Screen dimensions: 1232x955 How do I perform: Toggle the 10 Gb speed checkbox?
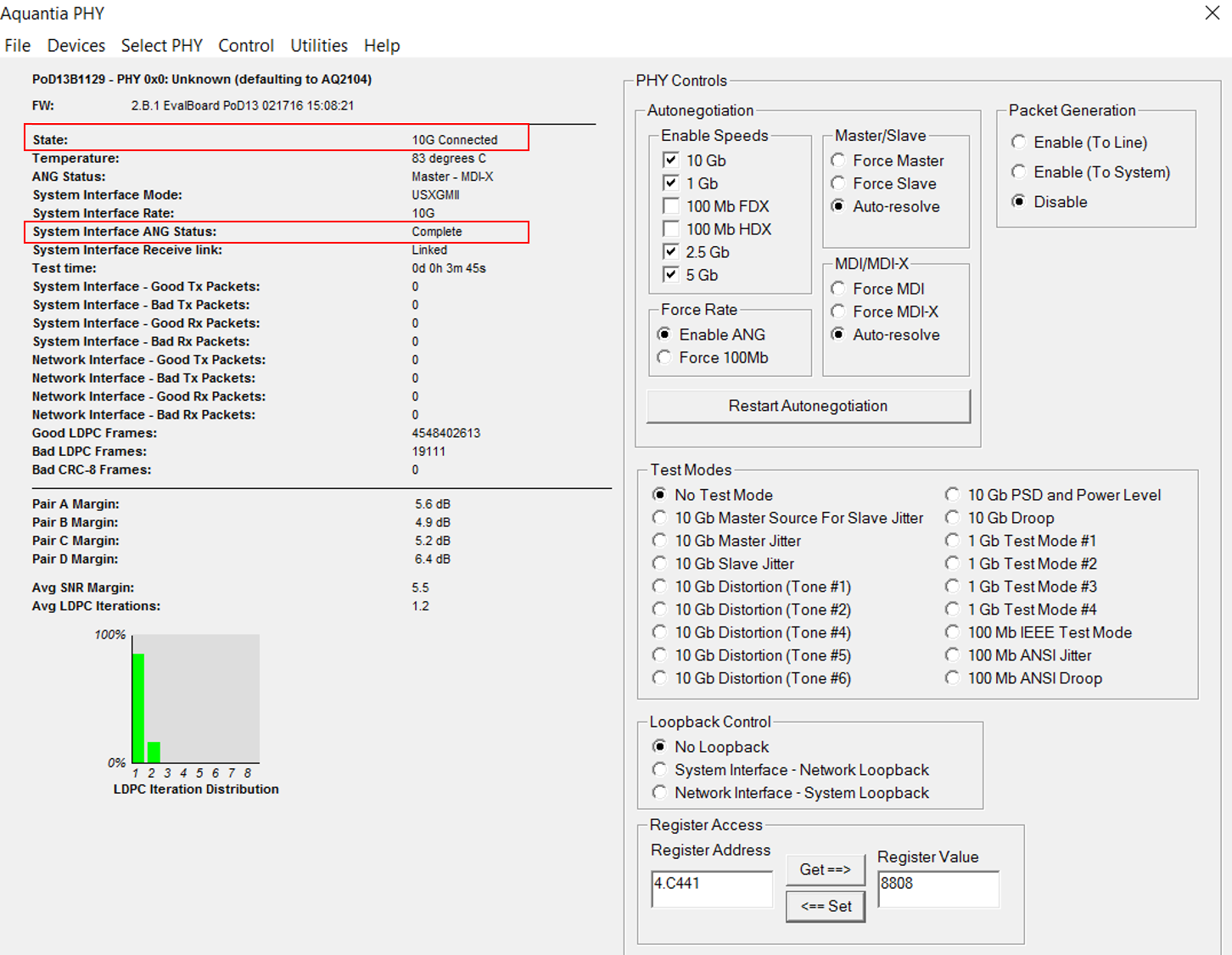pyautogui.click(x=670, y=160)
